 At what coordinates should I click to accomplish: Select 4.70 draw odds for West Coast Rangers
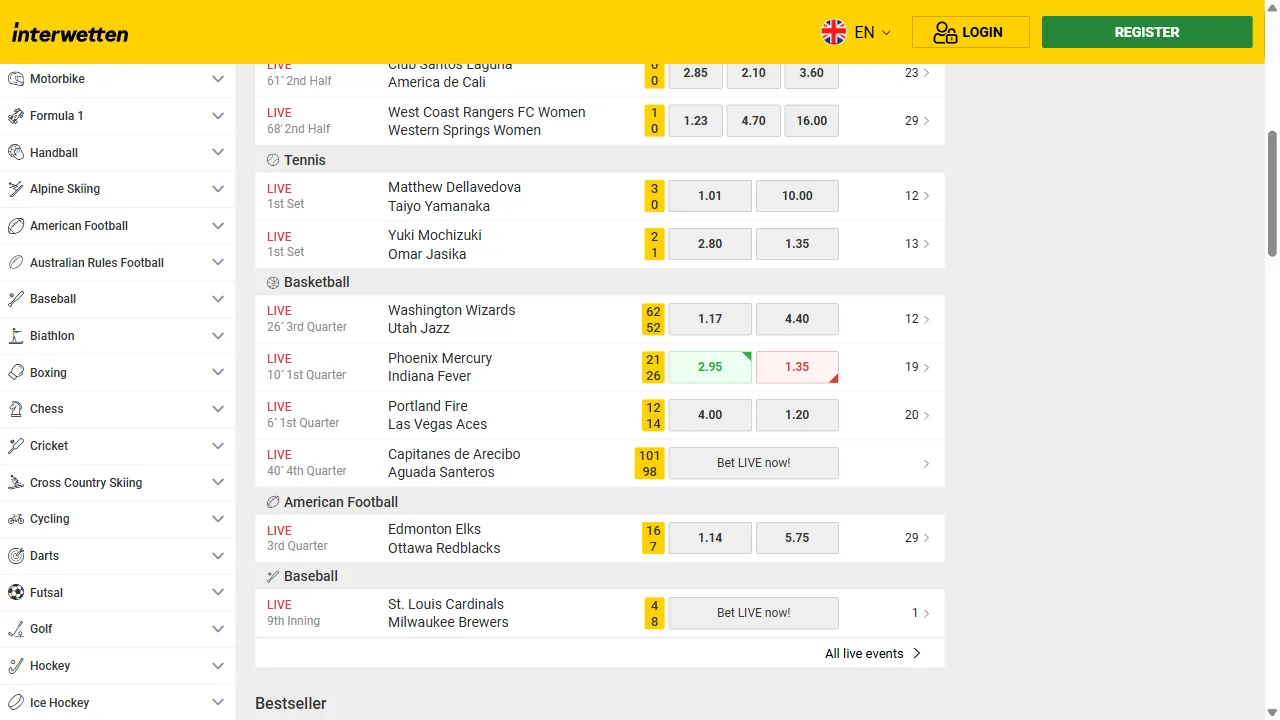tap(754, 121)
